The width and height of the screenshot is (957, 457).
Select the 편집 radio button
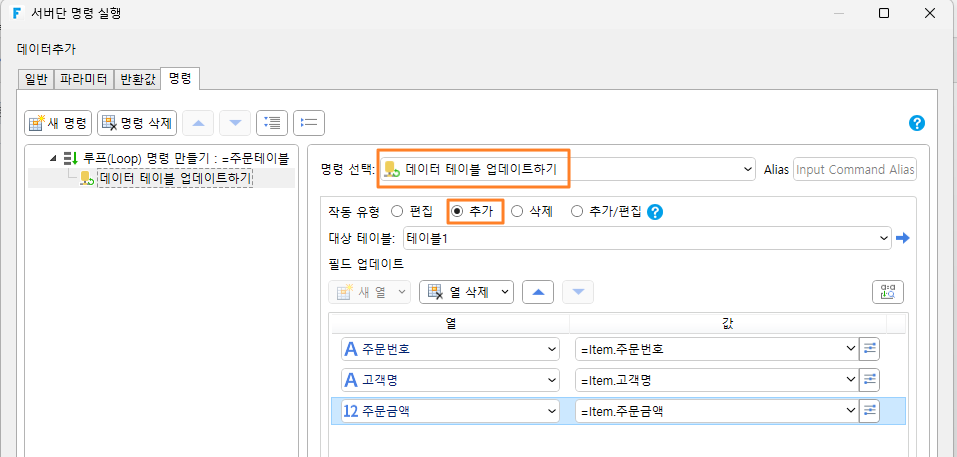click(x=412, y=212)
